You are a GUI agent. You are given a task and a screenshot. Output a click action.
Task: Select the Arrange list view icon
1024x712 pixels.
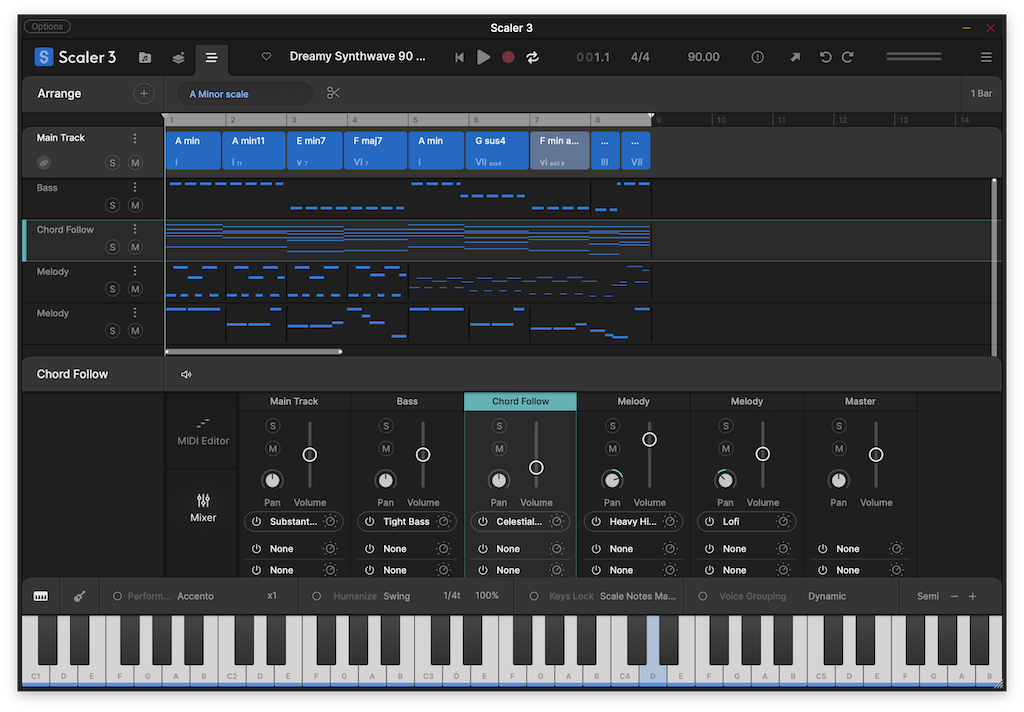point(211,57)
